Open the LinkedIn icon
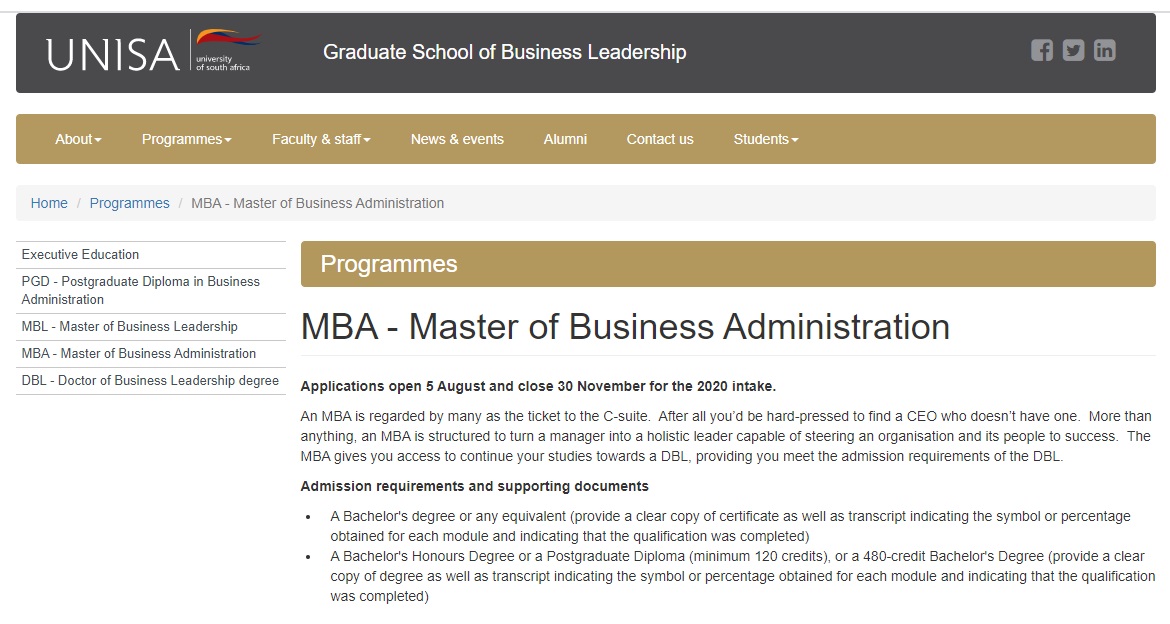This screenshot has width=1170, height=624. pyautogui.click(x=1104, y=50)
